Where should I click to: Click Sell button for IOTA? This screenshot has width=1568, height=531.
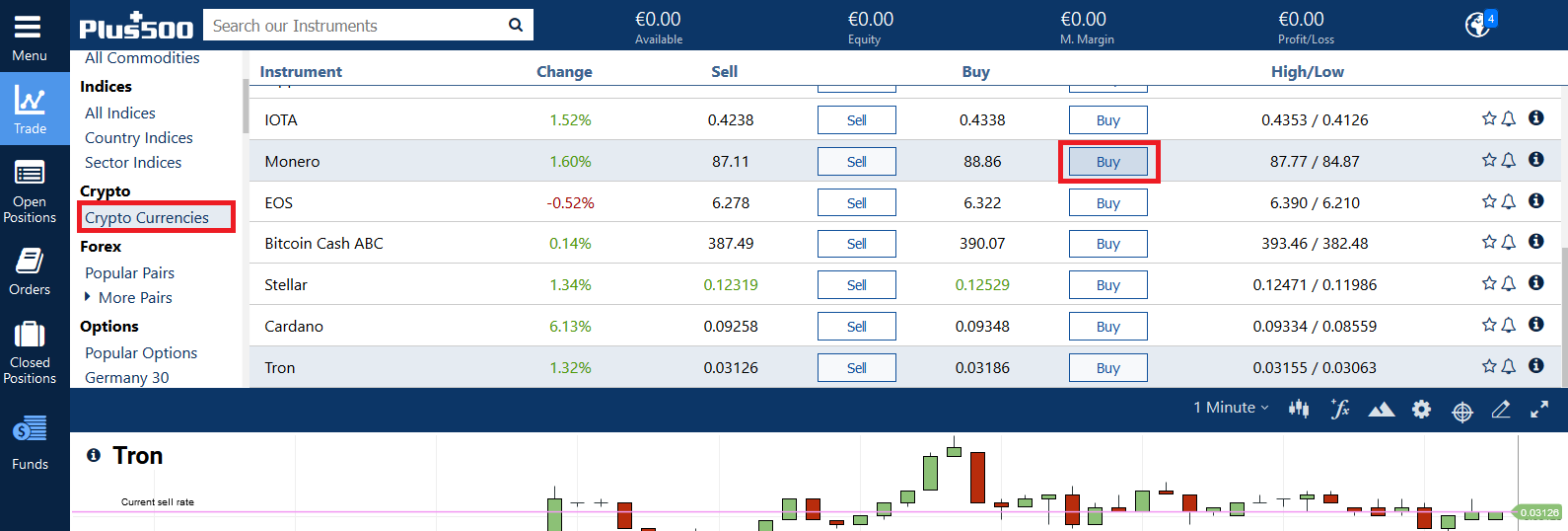click(x=857, y=120)
